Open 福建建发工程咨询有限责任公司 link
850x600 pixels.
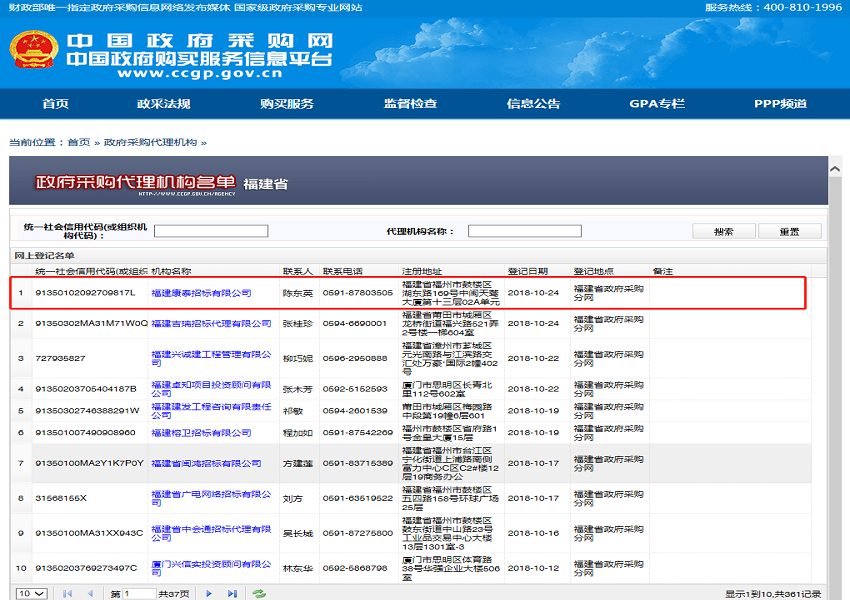coord(211,411)
